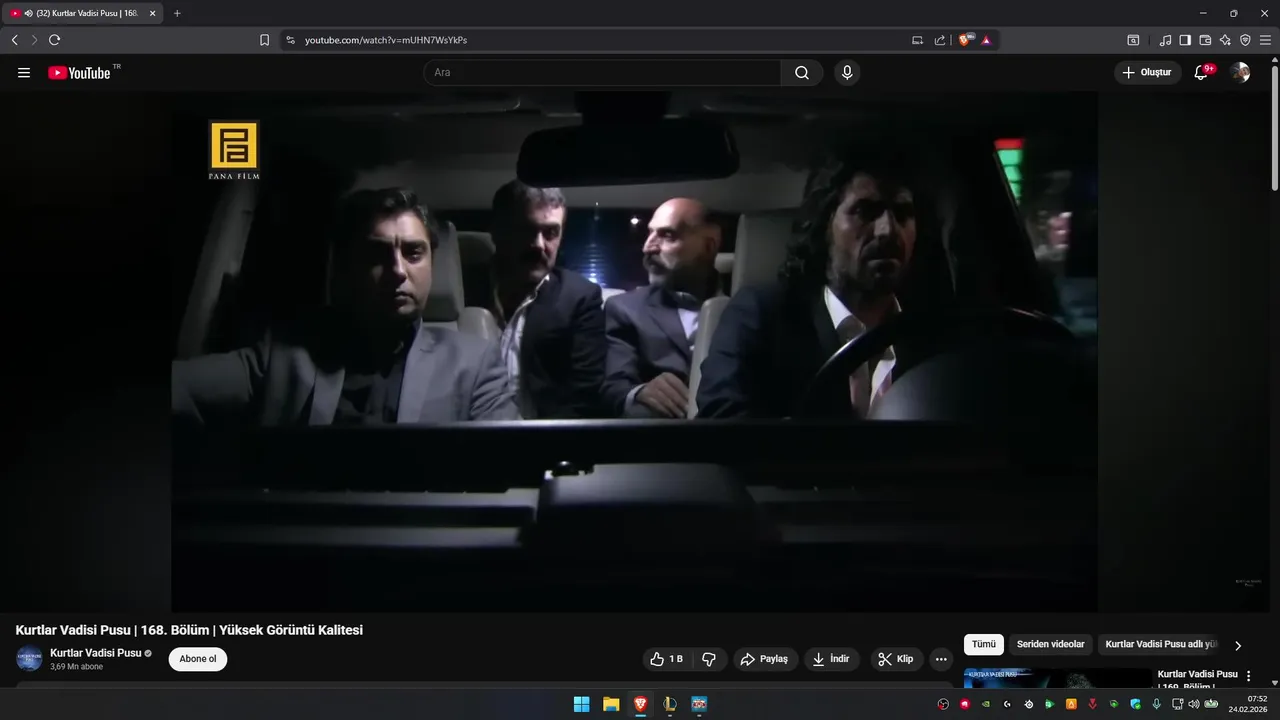1280x720 pixels.
Task: Open a new browser tab
Action: [177, 13]
